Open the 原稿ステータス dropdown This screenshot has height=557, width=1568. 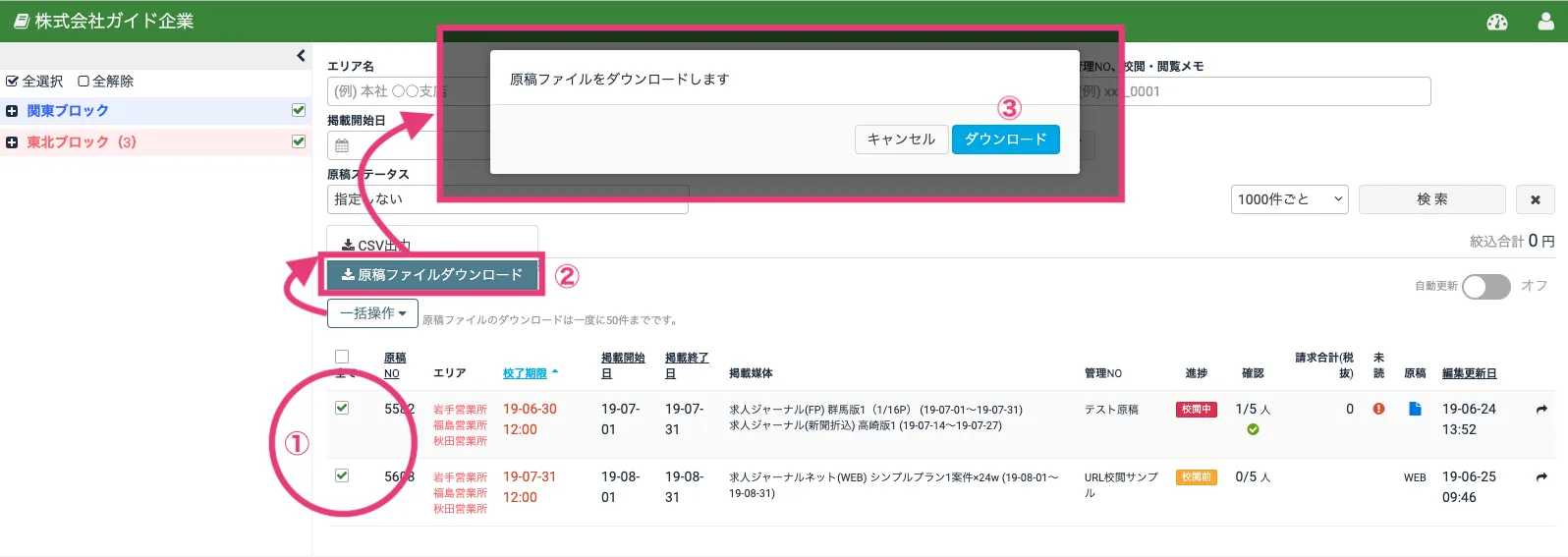tap(507, 199)
